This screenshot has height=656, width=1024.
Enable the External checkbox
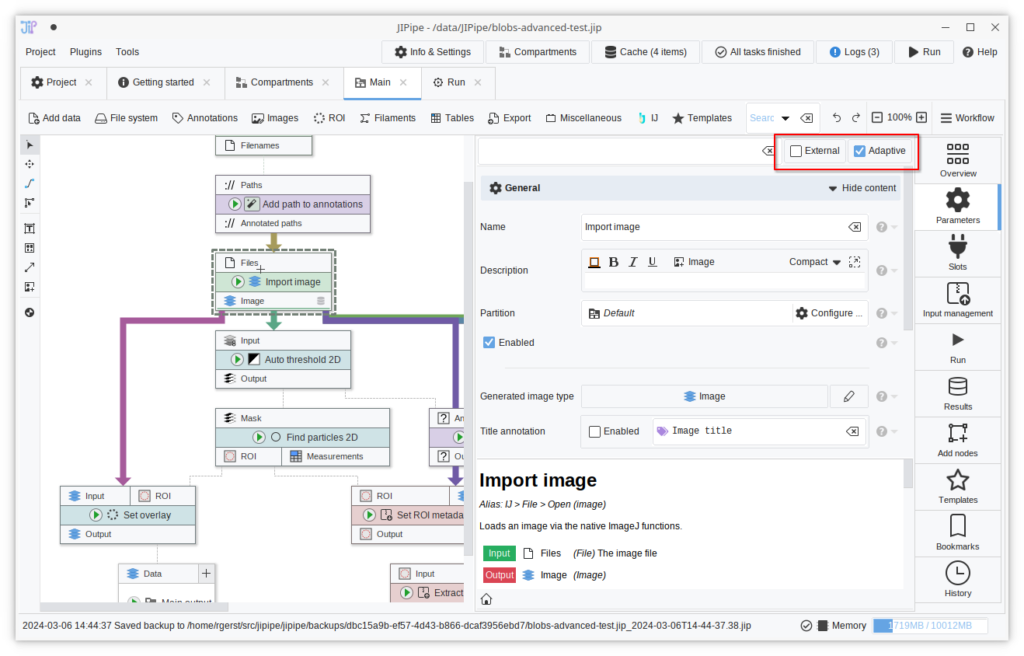[796, 151]
